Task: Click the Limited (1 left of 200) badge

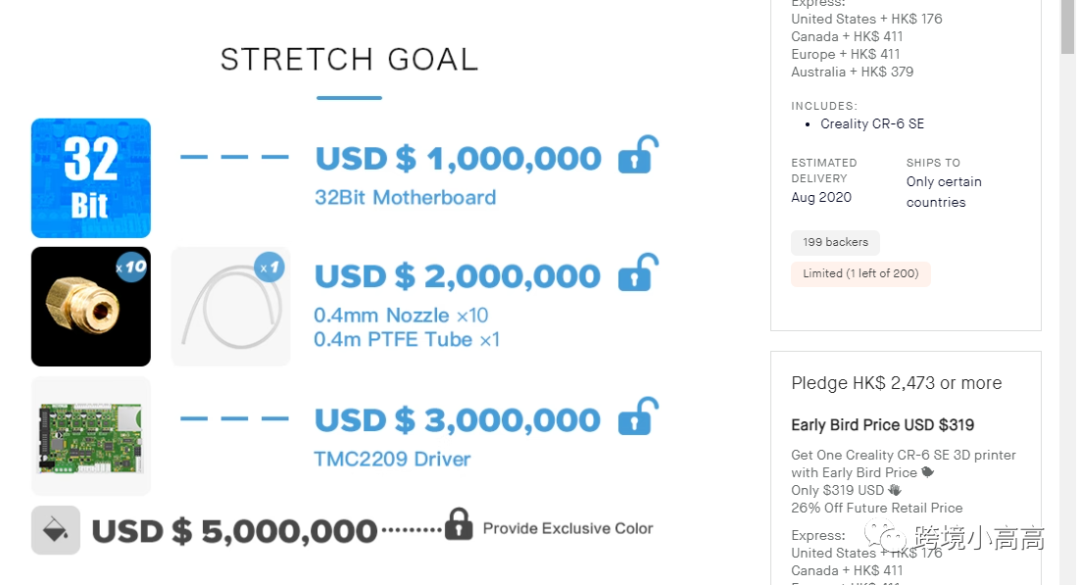Action: tap(860, 274)
